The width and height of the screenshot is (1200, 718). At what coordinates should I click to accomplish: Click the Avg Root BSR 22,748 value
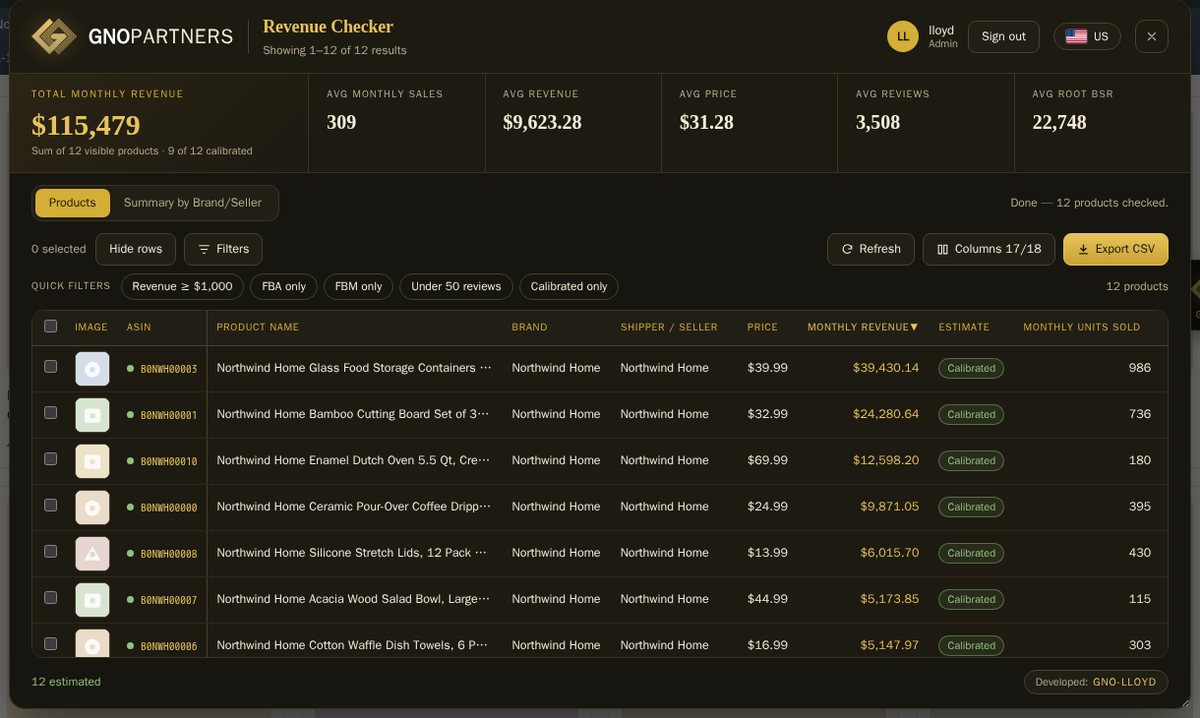[1059, 122]
